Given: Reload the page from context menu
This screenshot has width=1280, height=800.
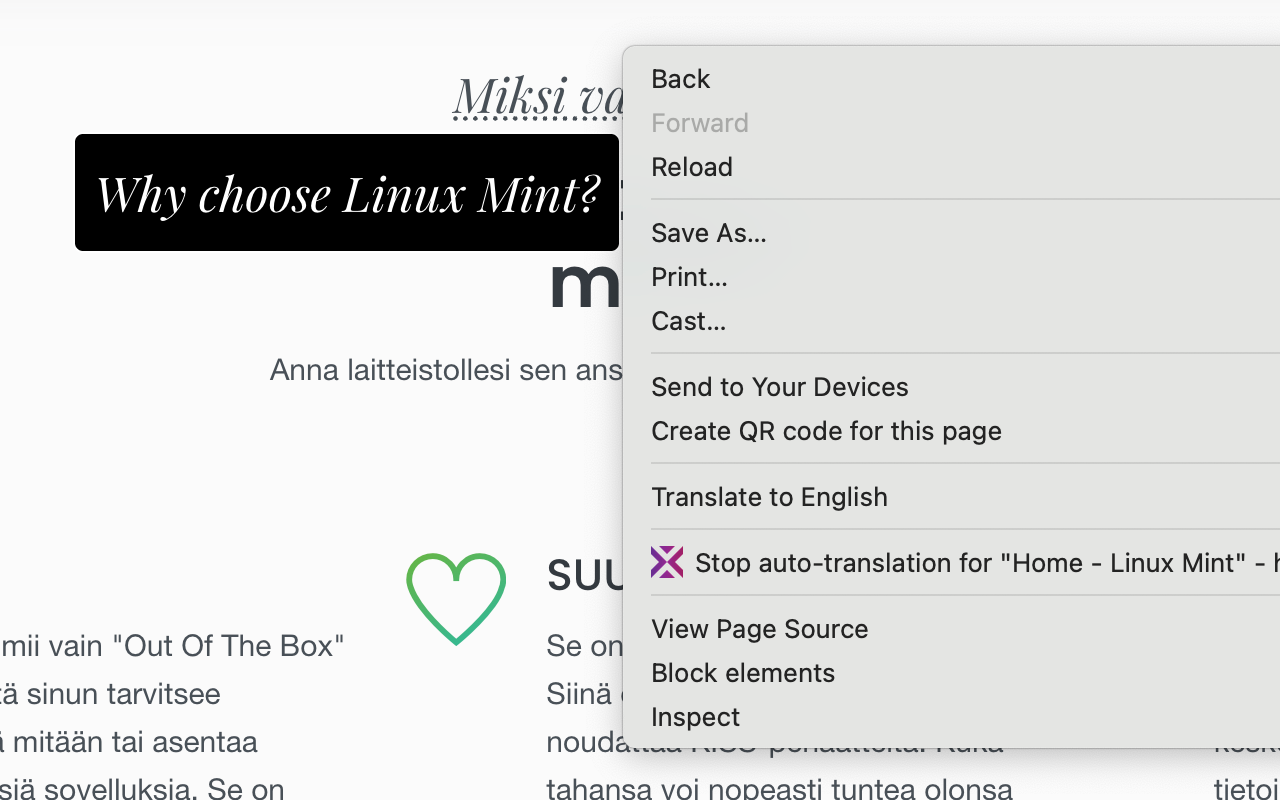Looking at the screenshot, I should click(691, 167).
